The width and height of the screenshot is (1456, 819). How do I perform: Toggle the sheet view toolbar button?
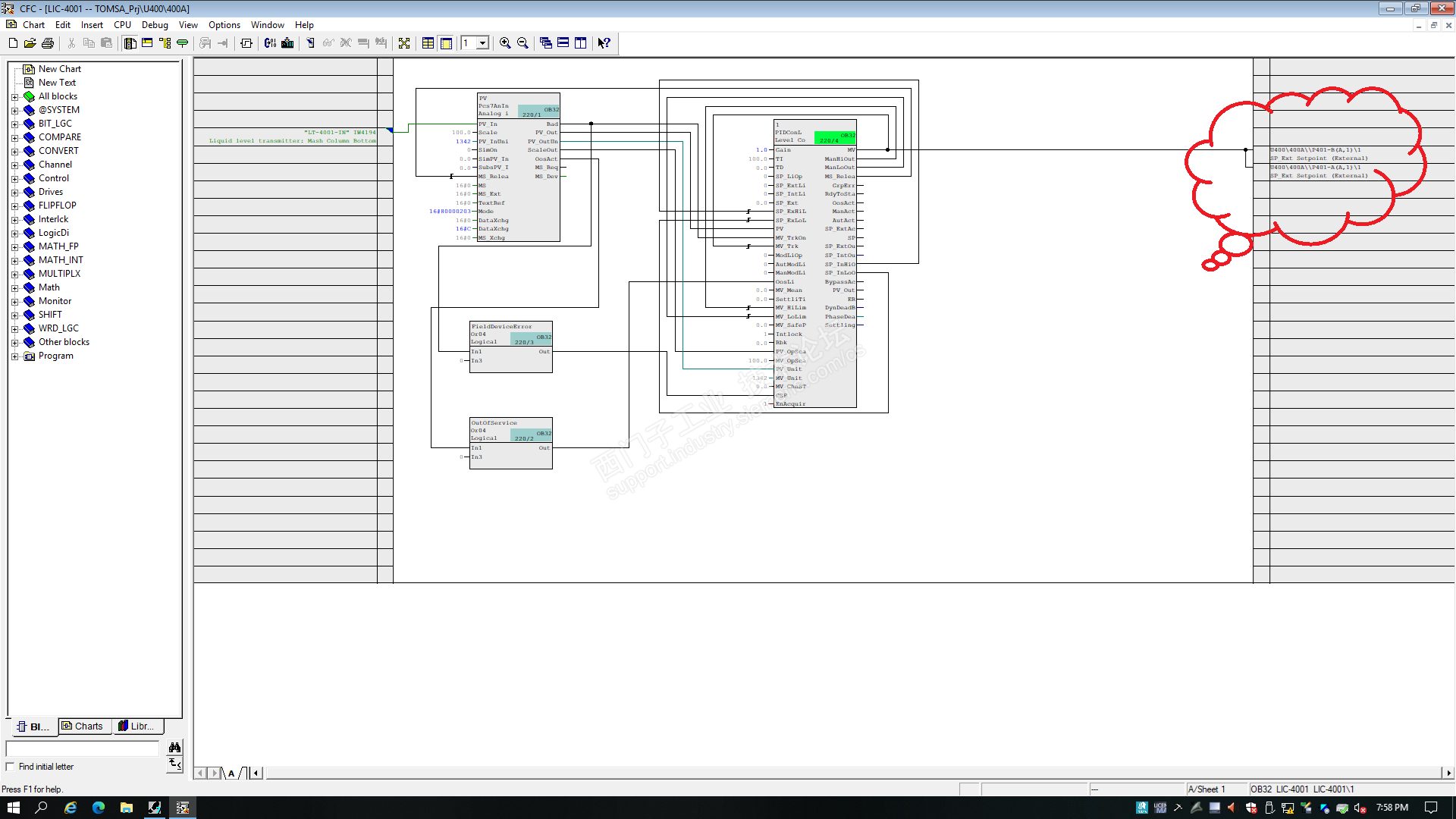(446, 43)
